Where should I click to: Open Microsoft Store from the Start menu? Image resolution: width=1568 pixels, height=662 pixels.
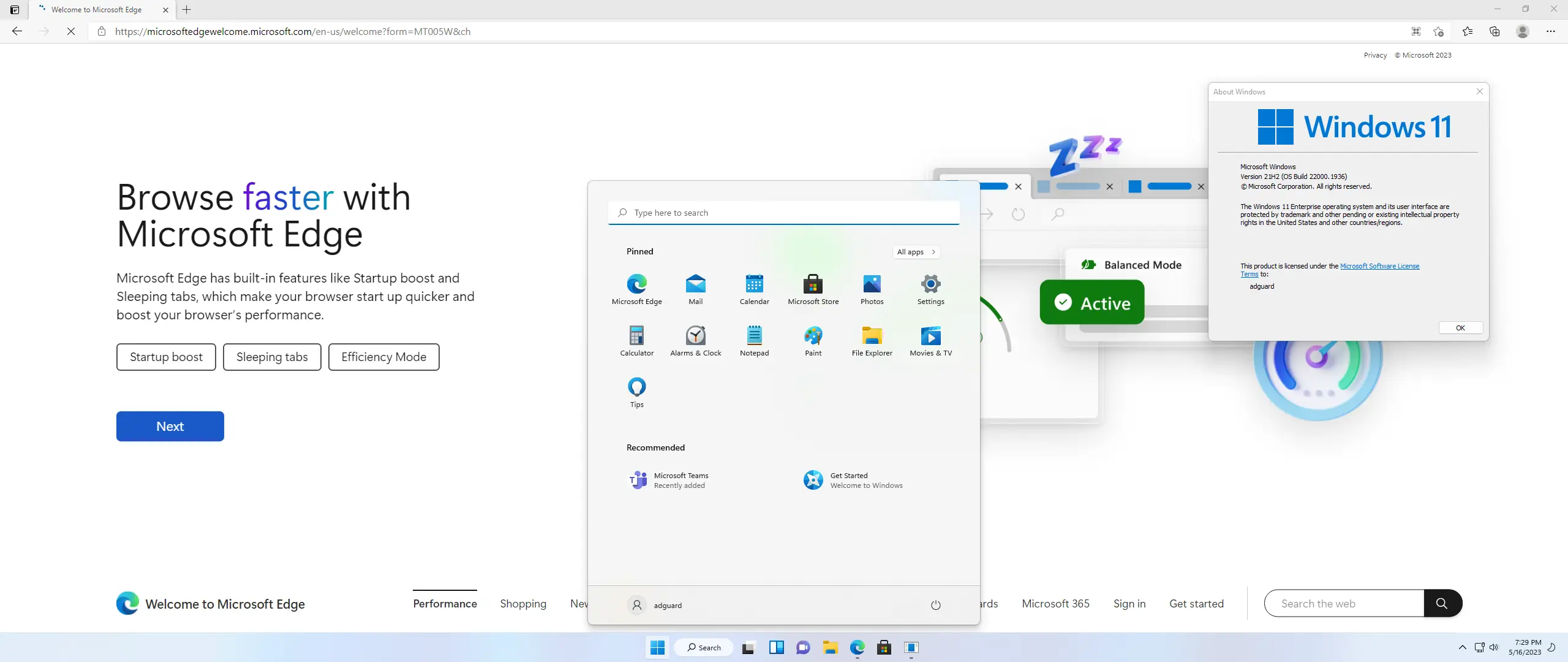click(813, 288)
